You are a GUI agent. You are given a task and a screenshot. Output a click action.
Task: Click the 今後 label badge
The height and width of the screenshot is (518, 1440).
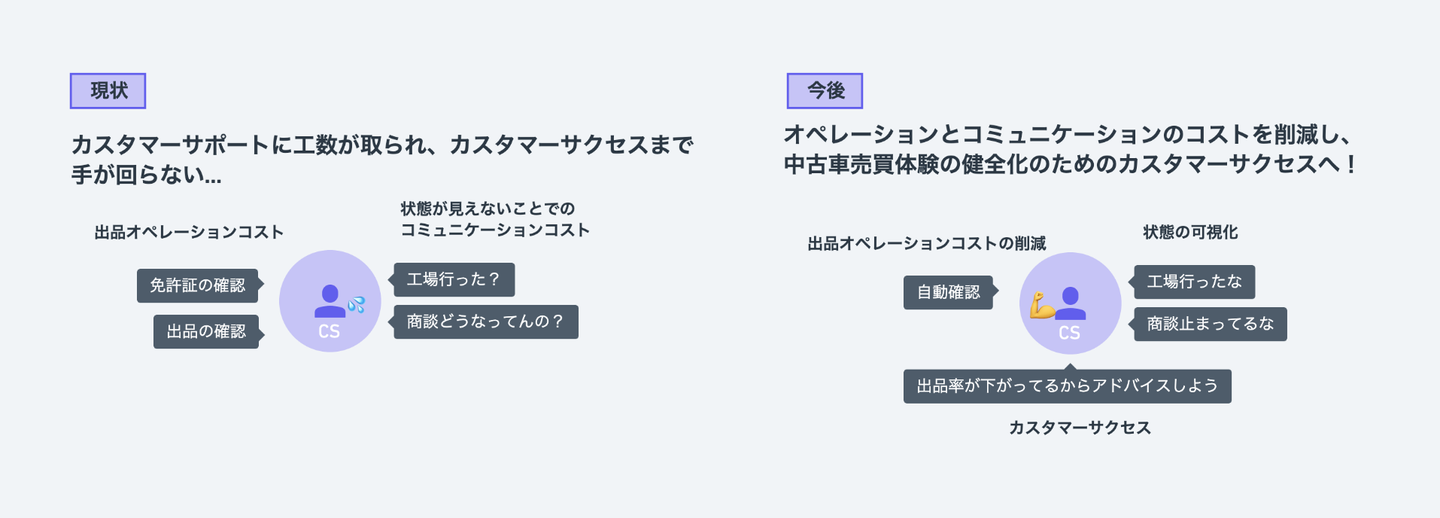(x=825, y=90)
